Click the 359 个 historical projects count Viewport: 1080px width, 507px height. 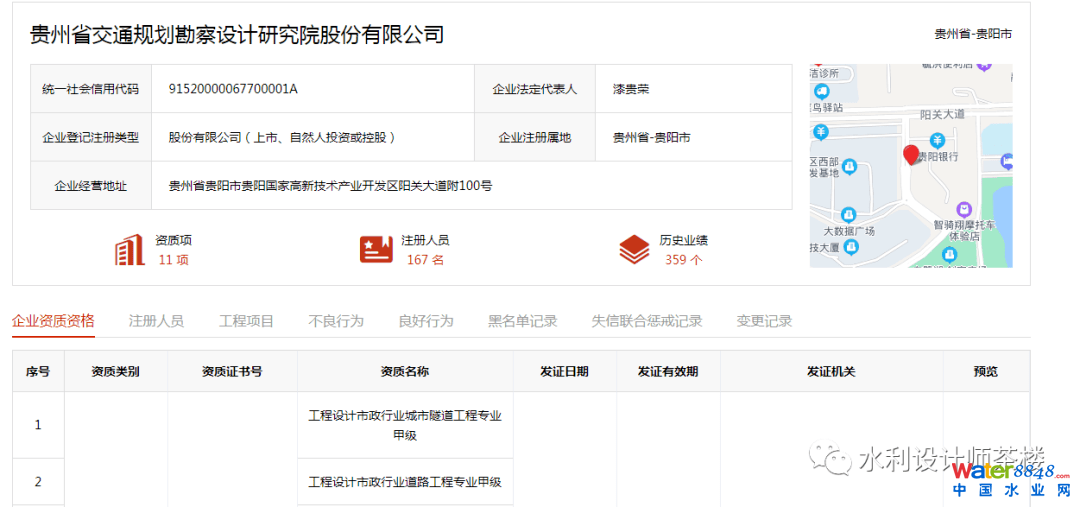(683, 260)
